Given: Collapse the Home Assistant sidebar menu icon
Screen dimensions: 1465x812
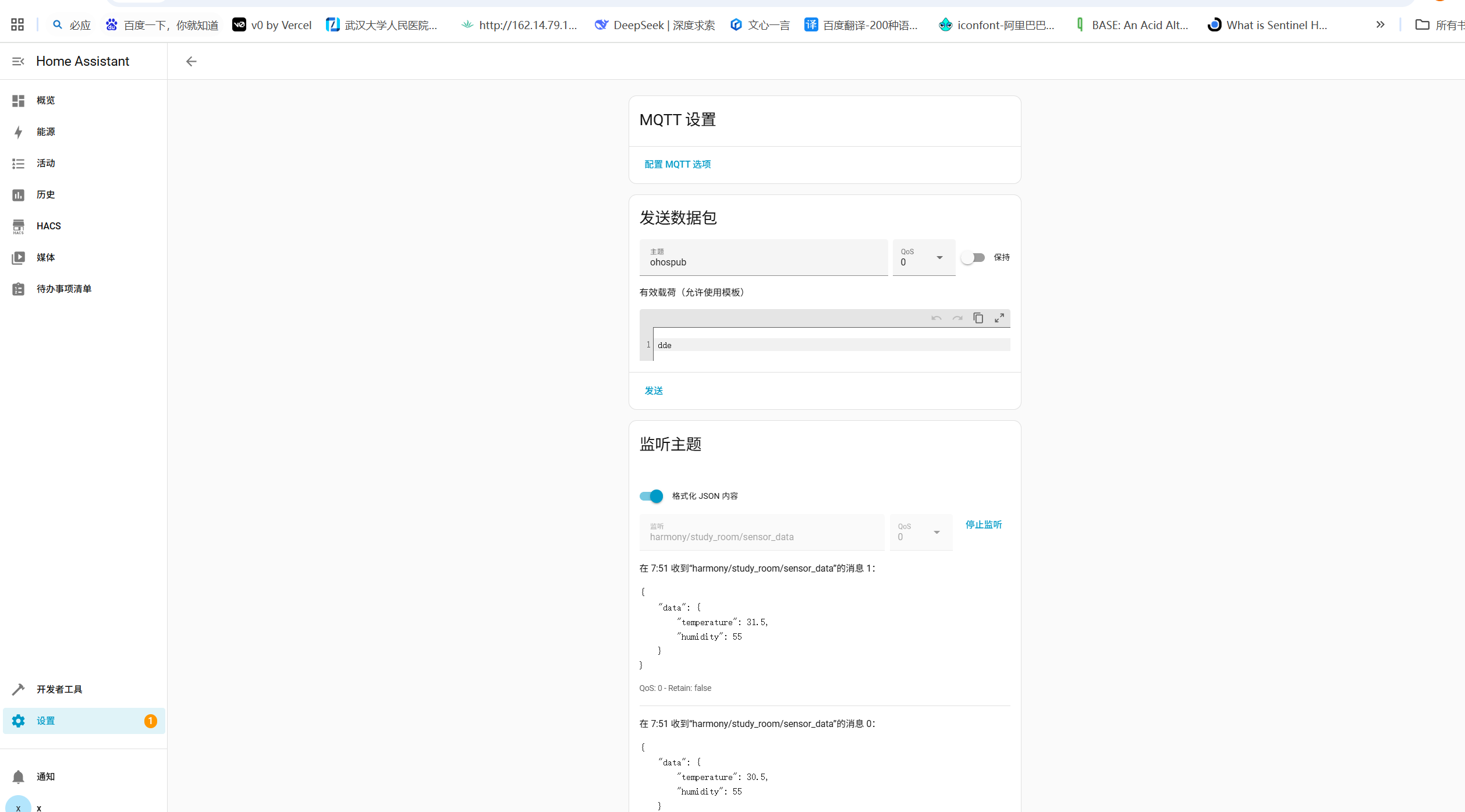Looking at the screenshot, I should (x=18, y=61).
